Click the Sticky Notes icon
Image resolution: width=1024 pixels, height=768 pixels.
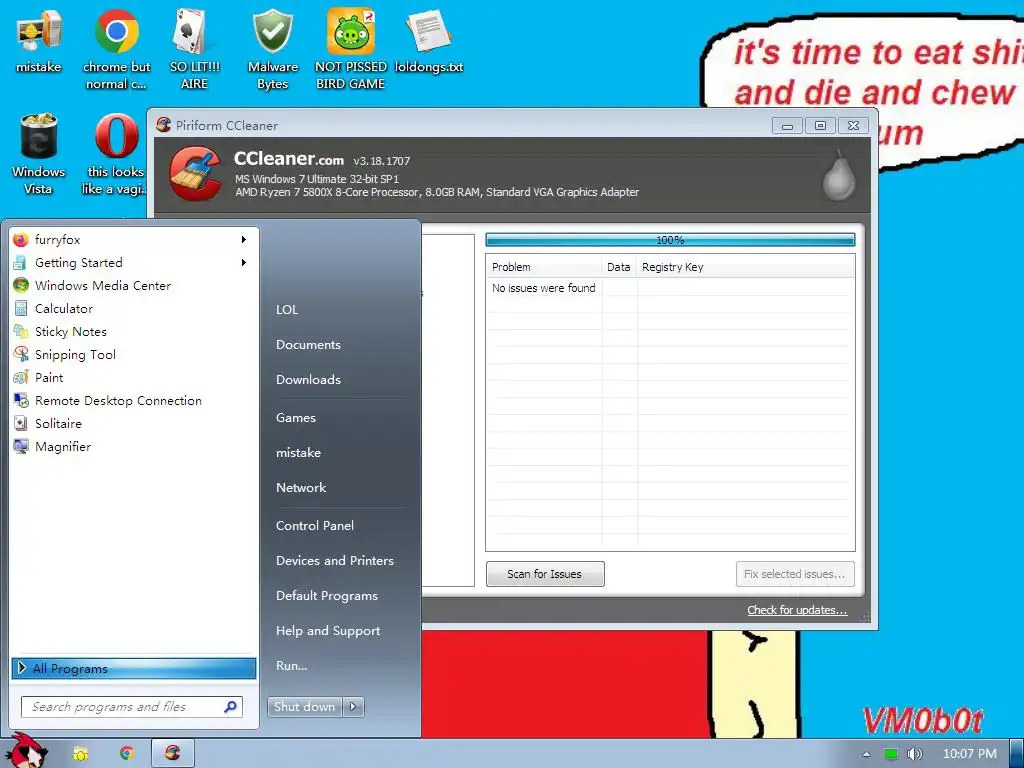point(21,331)
